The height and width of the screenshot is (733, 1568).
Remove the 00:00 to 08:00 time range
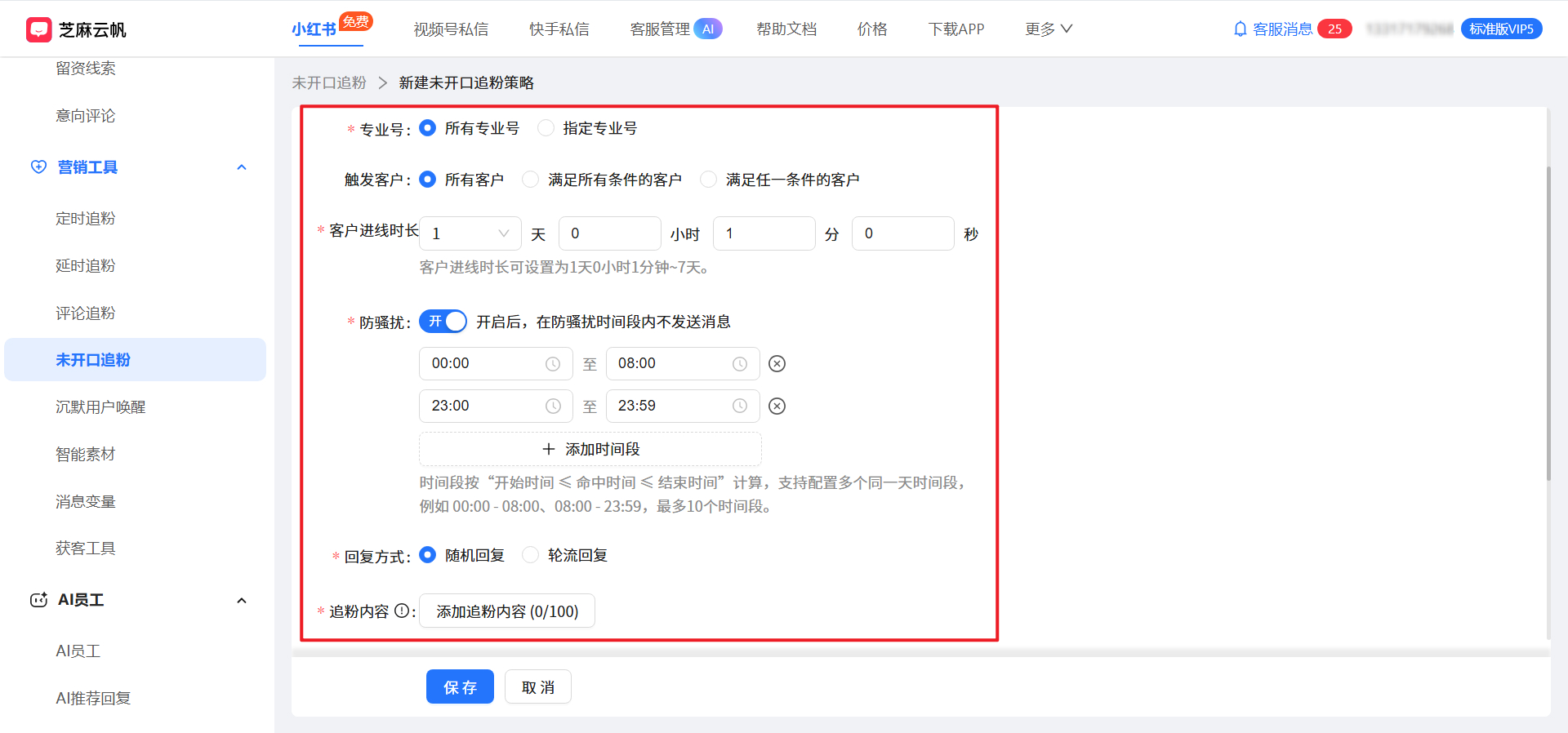[x=777, y=364]
